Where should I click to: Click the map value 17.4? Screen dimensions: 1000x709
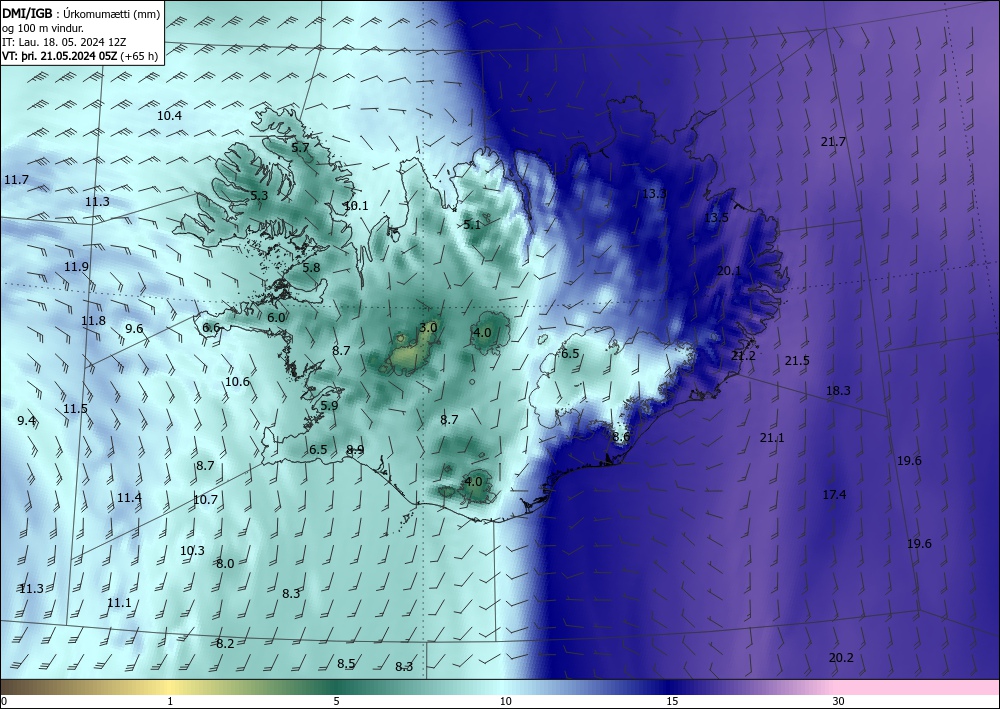coord(834,495)
